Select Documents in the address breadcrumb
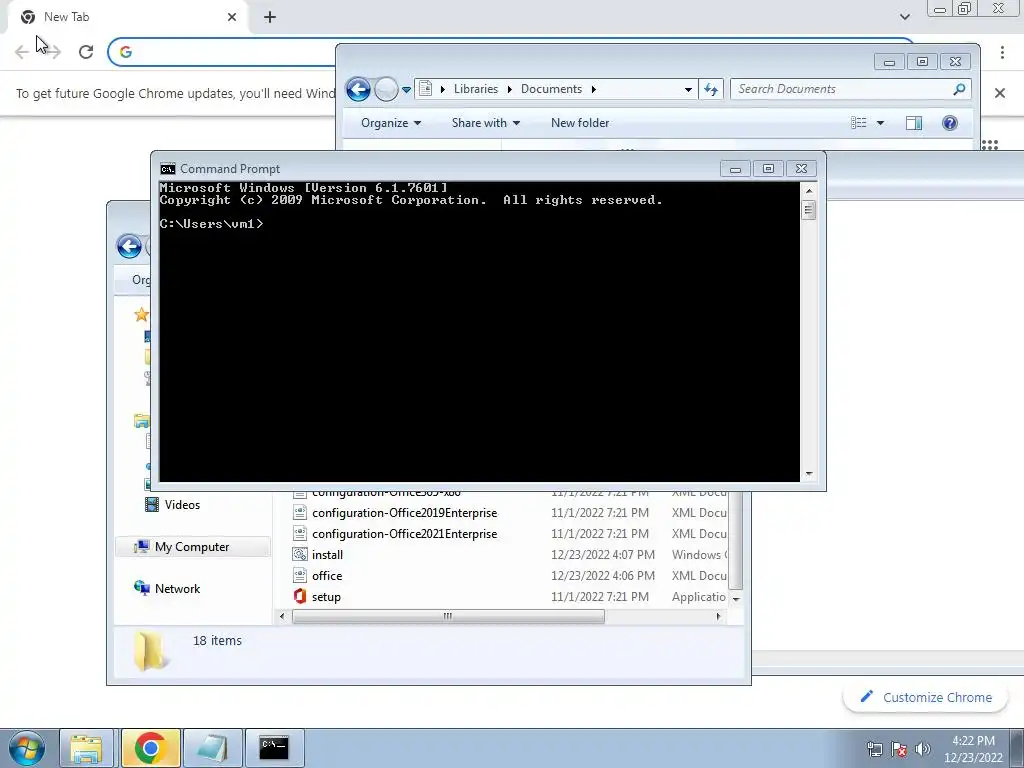This screenshot has height=768, width=1024. pyautogui.click(x=551, y=89)
